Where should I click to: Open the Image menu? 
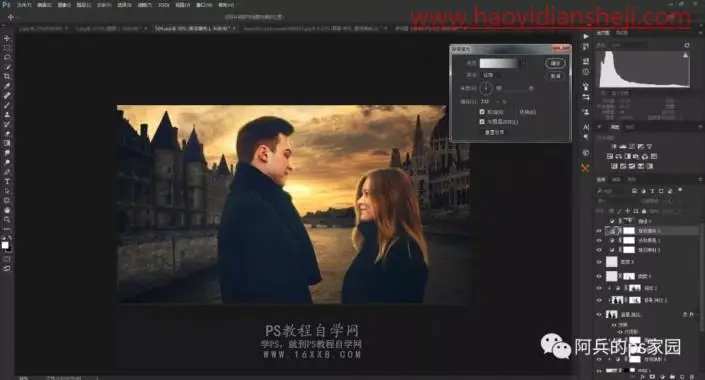64,5
